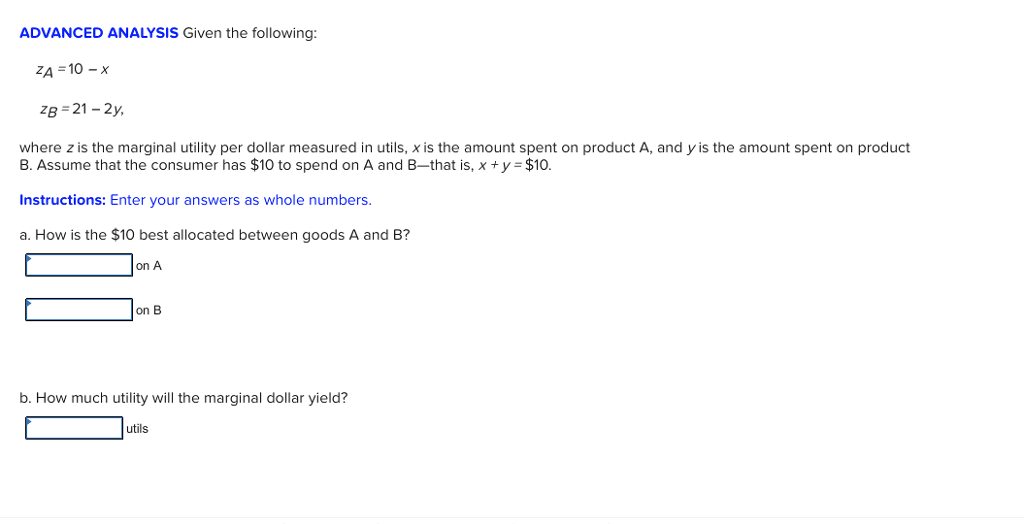Screen dimensions: 1024x524
Task: Select the utils answer input box
Action: click(x=74, y=428)
